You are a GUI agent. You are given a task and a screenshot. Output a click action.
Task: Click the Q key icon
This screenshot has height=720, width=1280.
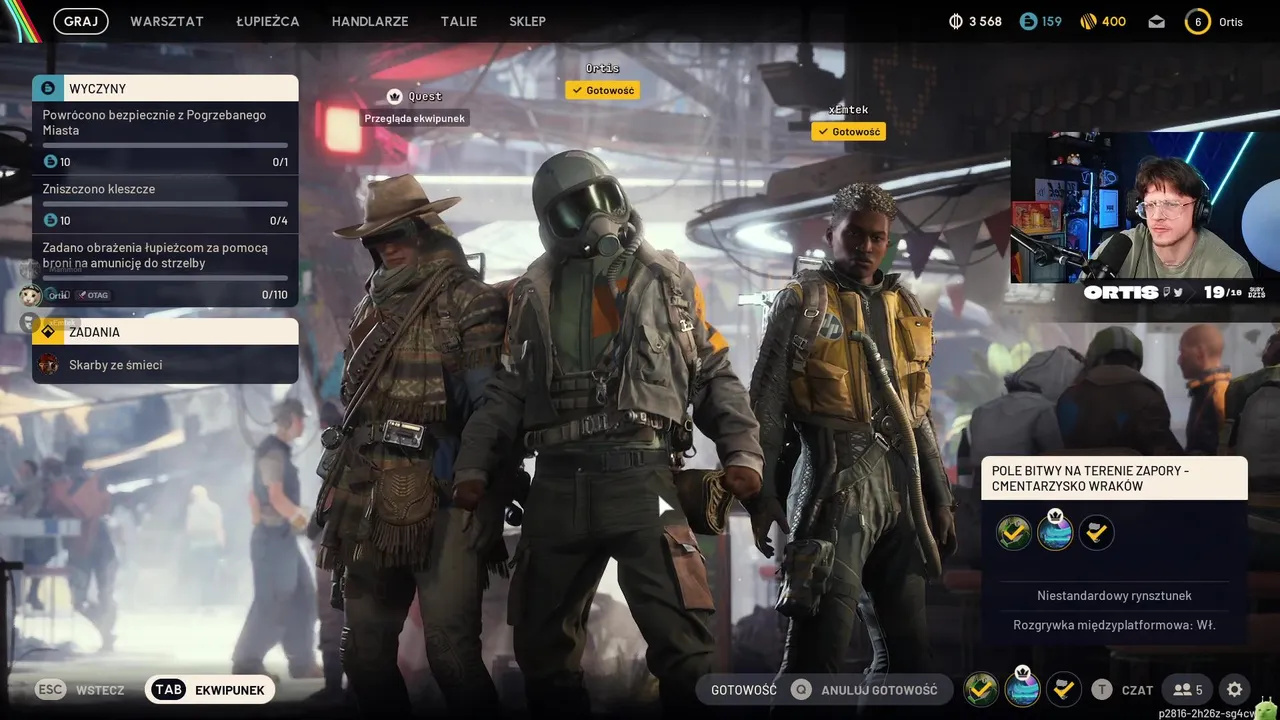tap(801, 689)
